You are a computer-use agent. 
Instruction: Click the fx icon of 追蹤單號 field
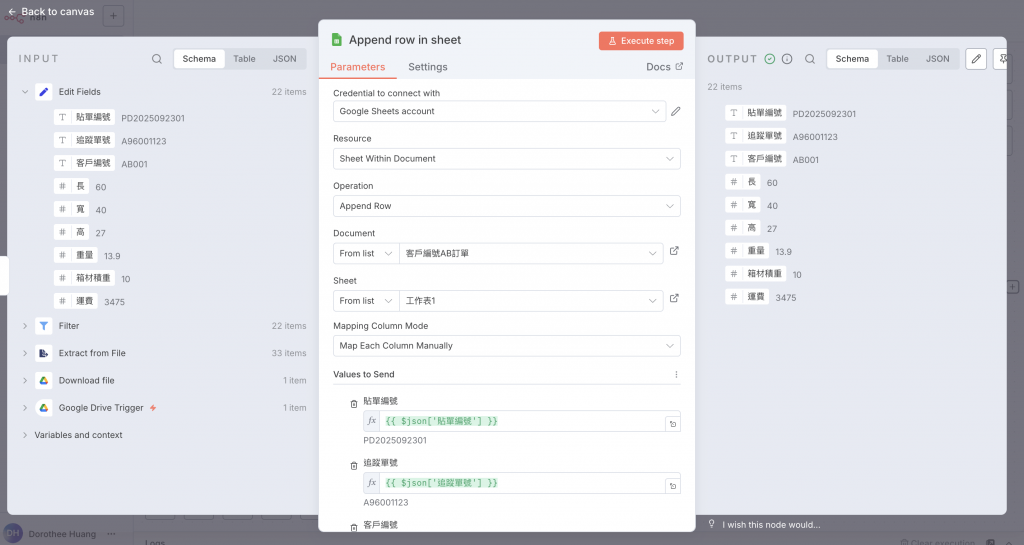372,483
